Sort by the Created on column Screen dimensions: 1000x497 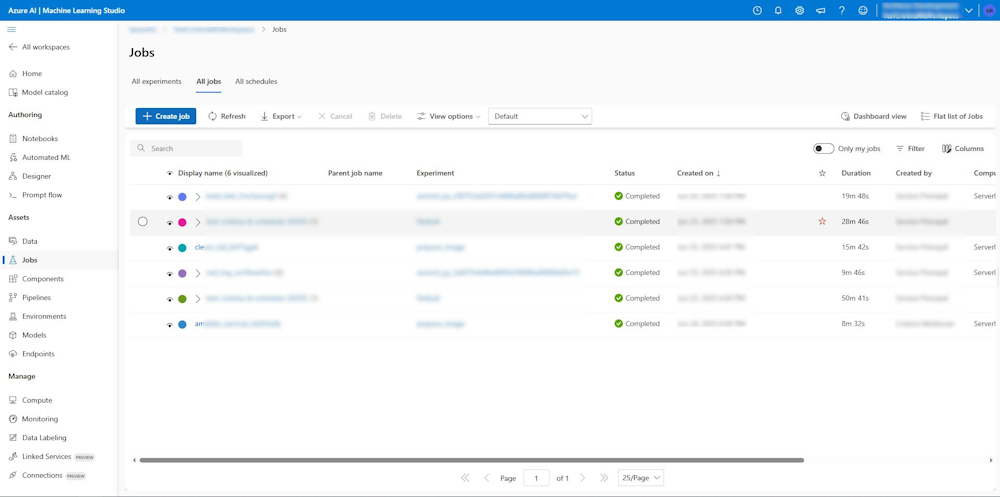[x=699, y=173]
